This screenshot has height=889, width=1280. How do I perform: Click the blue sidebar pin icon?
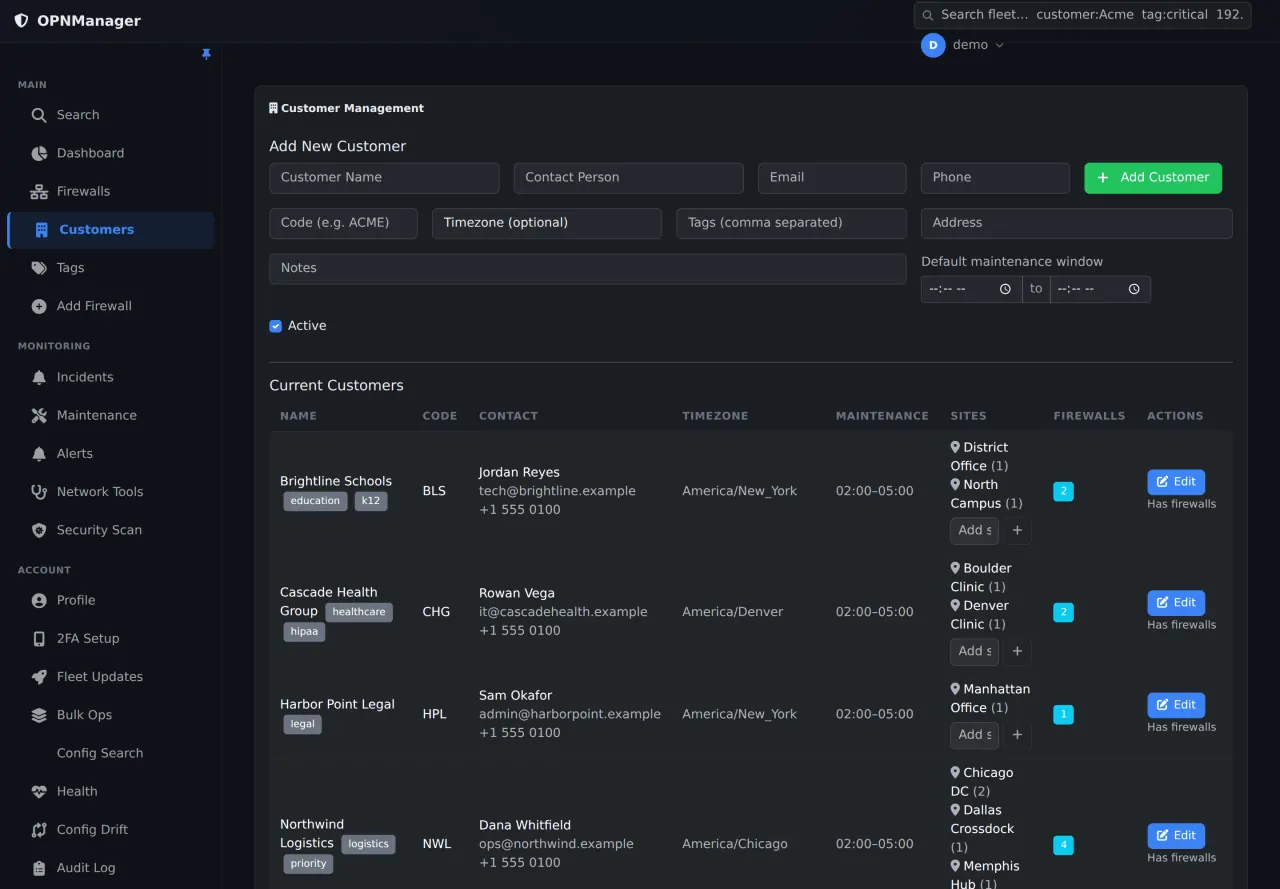tap(206, 54)
